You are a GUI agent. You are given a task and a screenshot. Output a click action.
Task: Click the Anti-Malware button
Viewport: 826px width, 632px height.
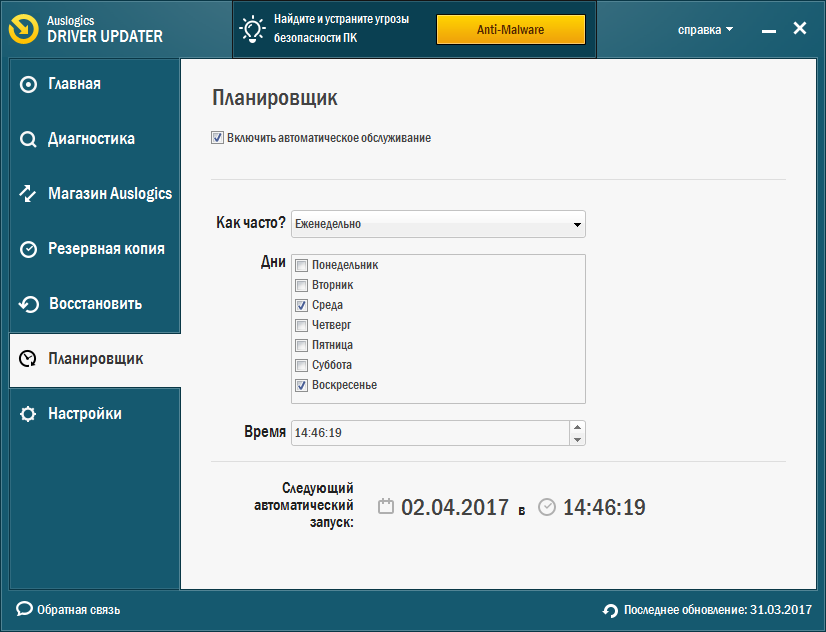coord(510,29)
